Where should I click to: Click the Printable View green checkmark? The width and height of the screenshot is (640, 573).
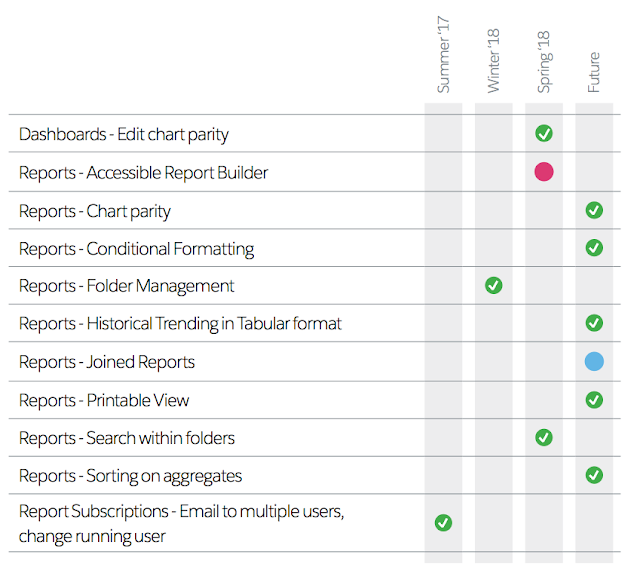click(594, 399)
